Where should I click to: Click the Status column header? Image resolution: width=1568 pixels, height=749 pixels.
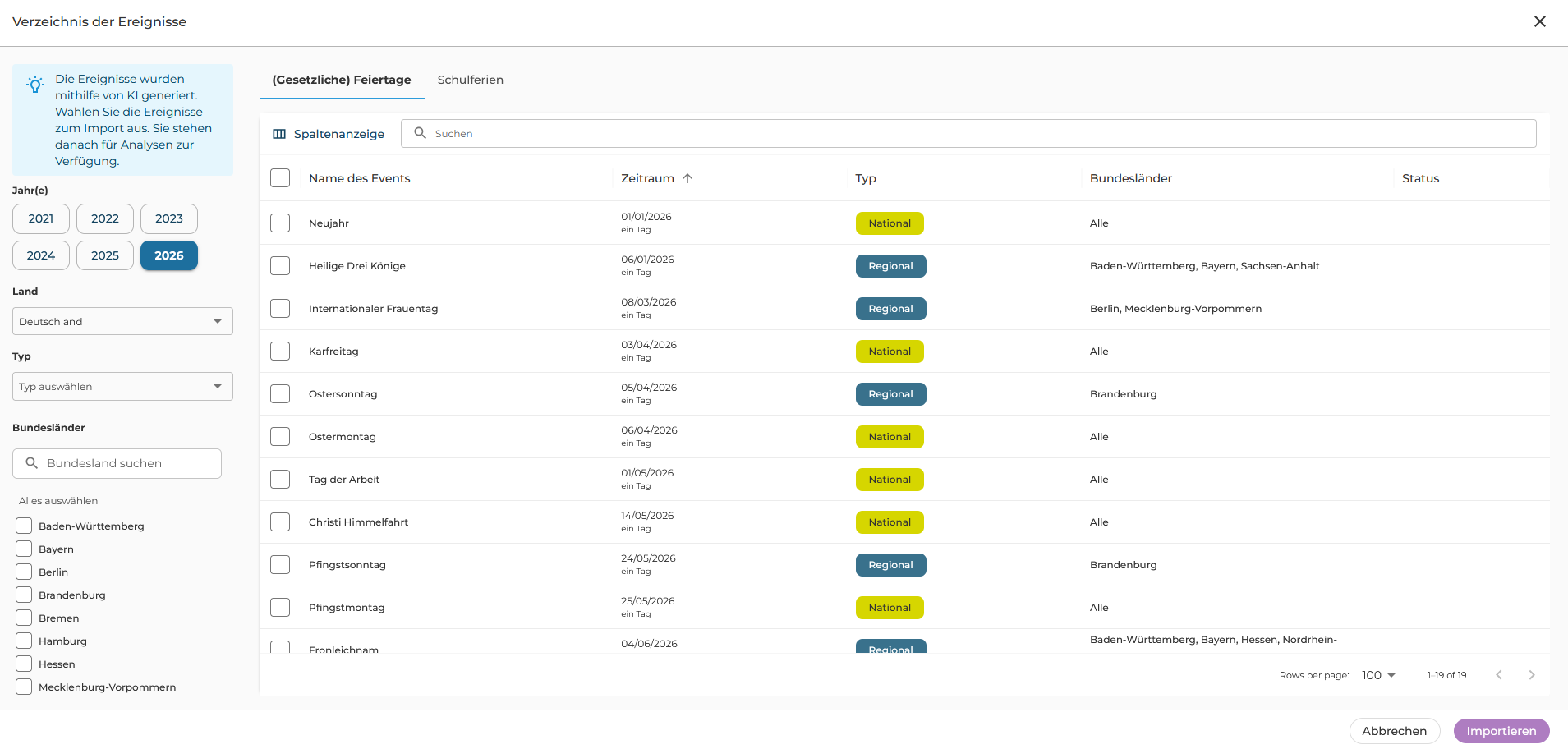[x=1420, y=178]
